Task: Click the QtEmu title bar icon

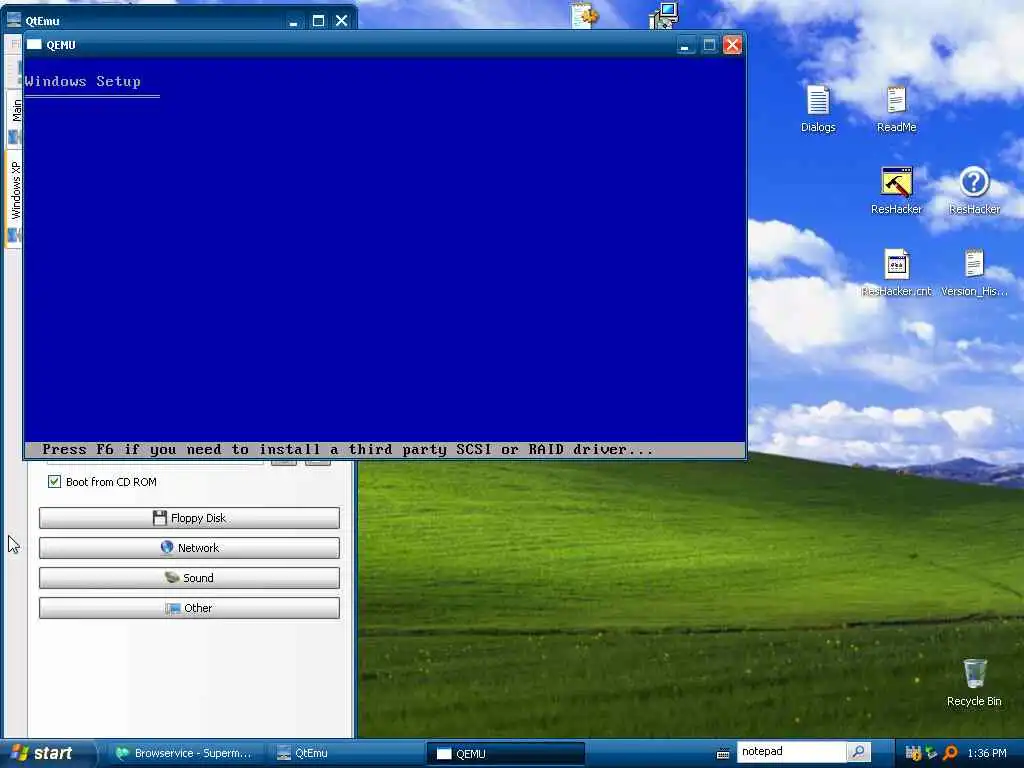Action: coord(14,20)
